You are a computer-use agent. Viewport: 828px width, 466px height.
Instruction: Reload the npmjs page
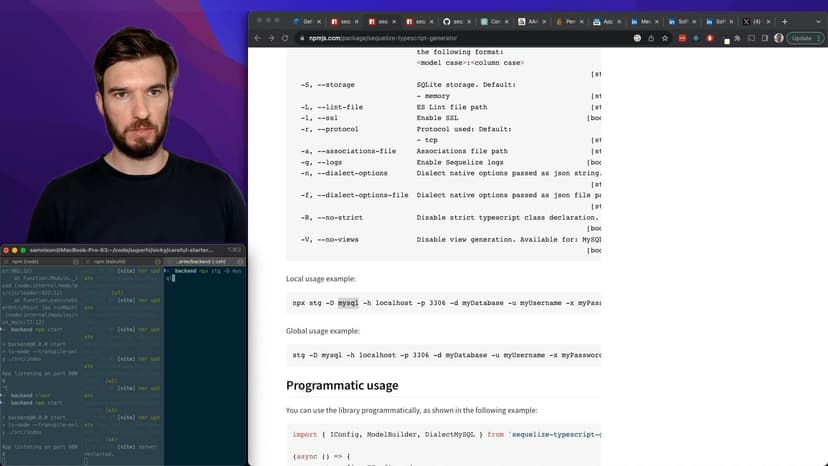(285, 38)
